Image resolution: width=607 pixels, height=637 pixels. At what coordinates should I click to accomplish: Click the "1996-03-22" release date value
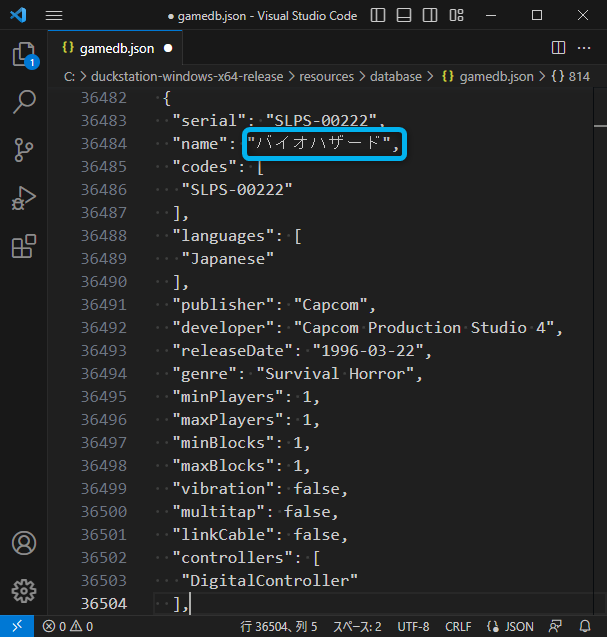point(368,351)
